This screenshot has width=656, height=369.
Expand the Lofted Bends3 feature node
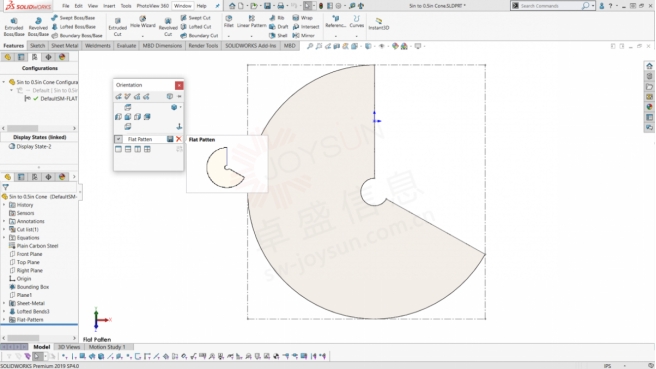tap(4, 312)
